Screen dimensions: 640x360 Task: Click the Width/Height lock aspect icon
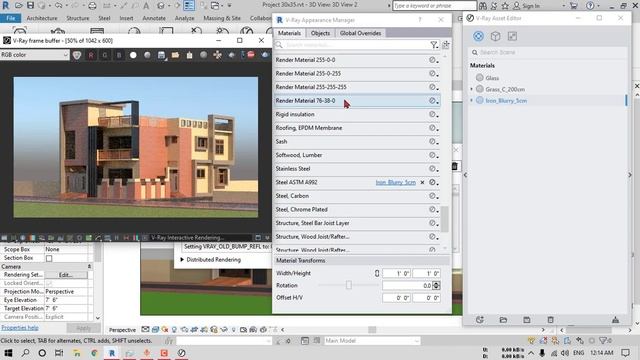[377, 273]
